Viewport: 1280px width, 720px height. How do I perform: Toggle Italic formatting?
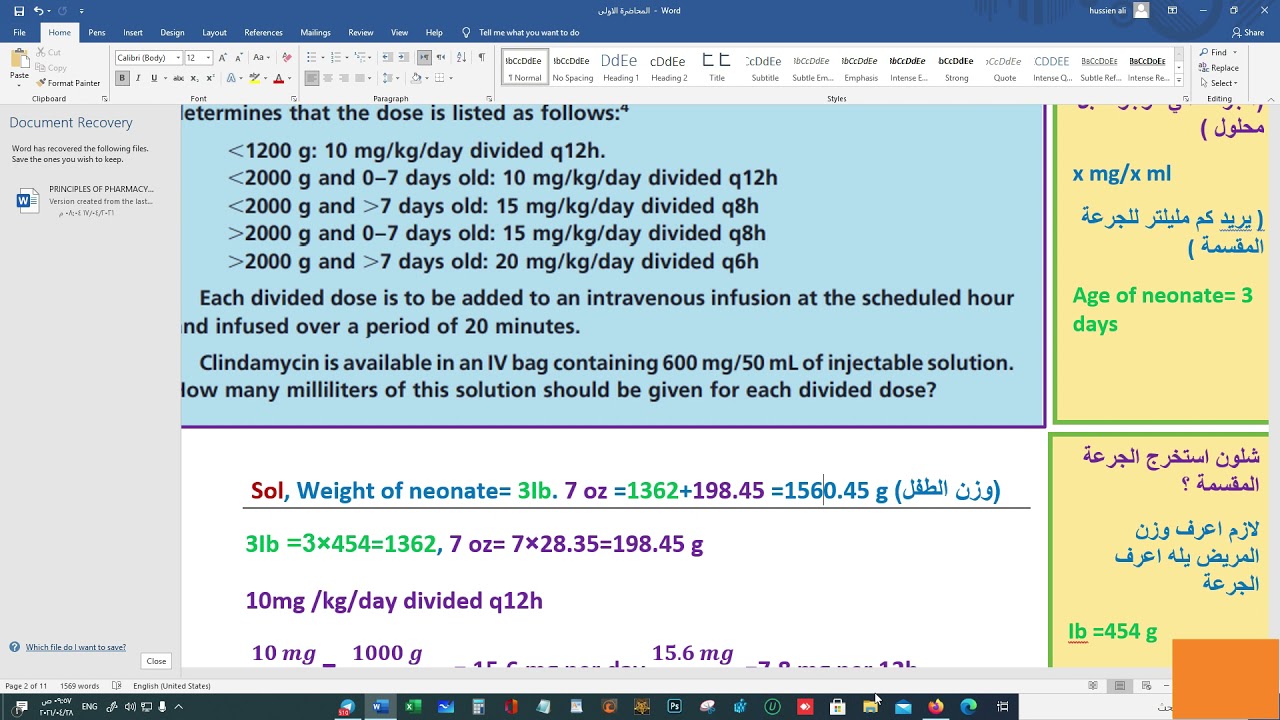(138, 78)
